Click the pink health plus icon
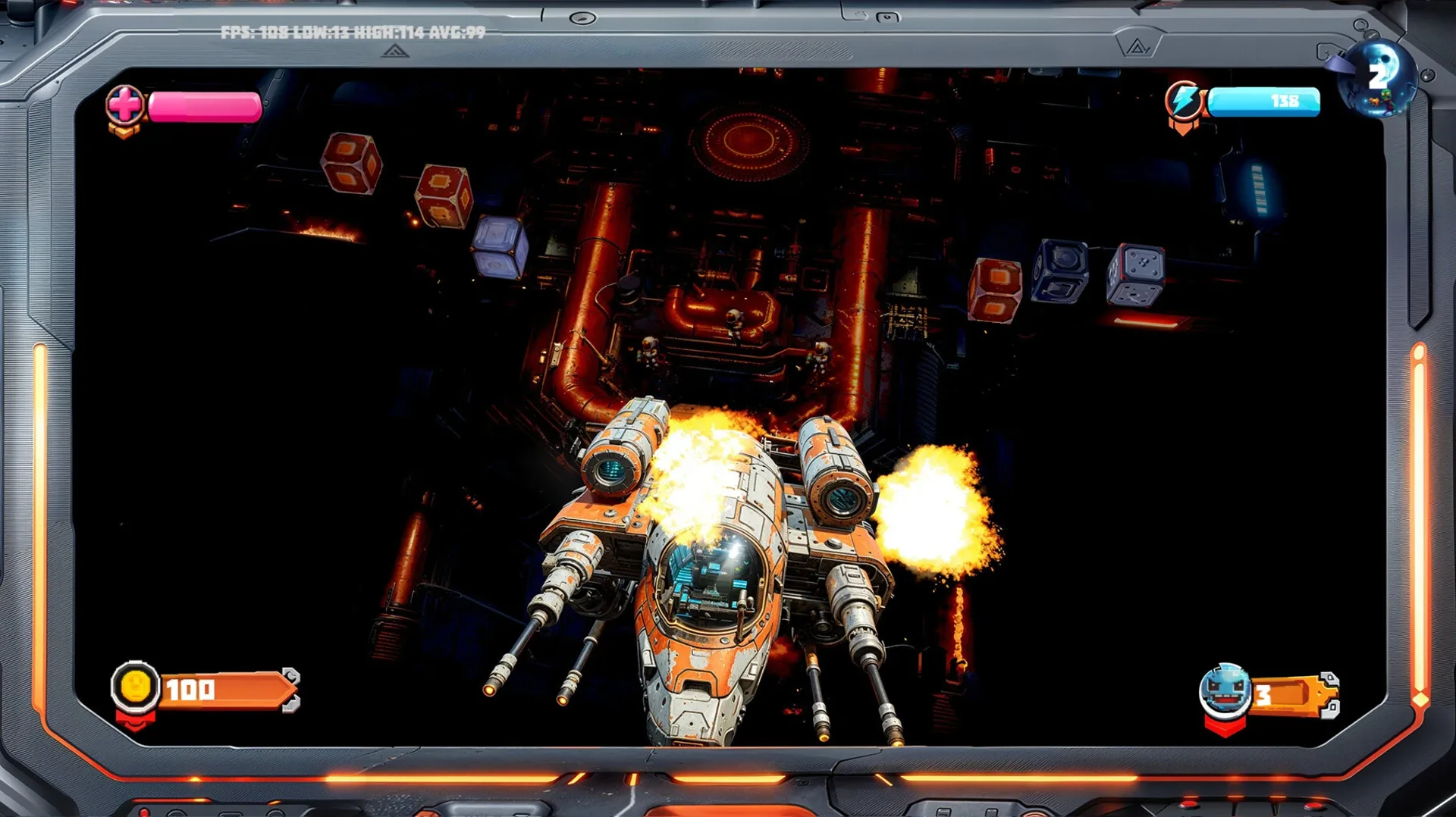The image size is (1456, 817). [x=125, y=104]
